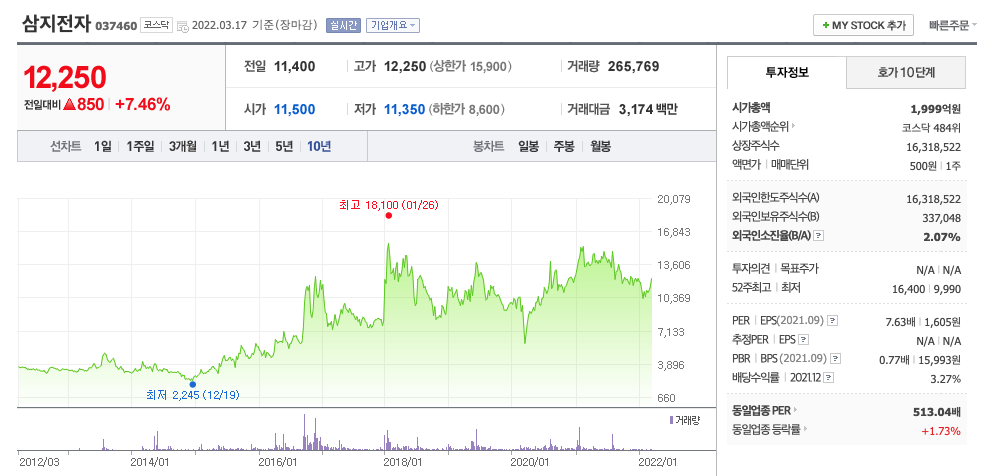
Task: Show the 주봉 weekly candlestick chart
Action: coord(563,147)
